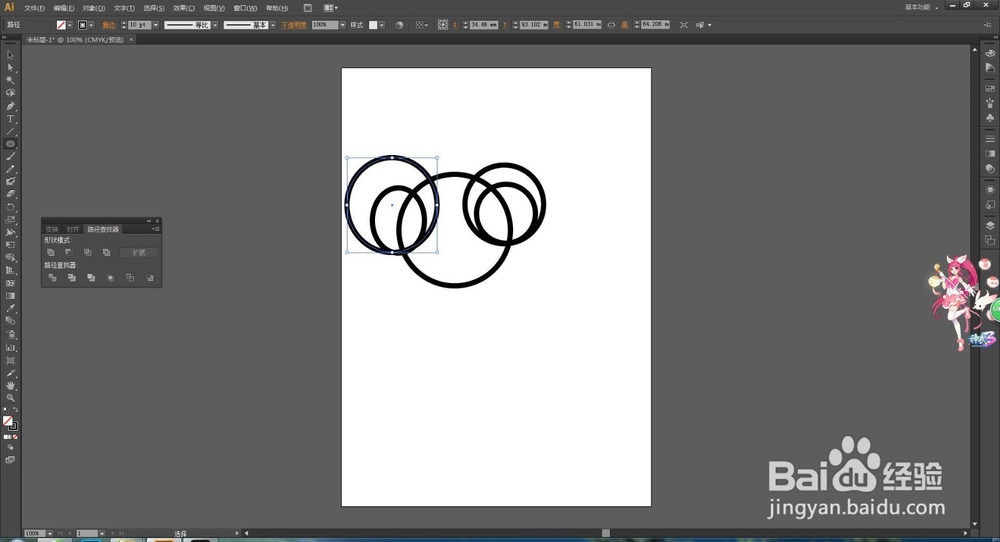Viewport: 1000px width, 542px height.
Task: Click the 扩展 button in Pathfinder
Action: 138,253
